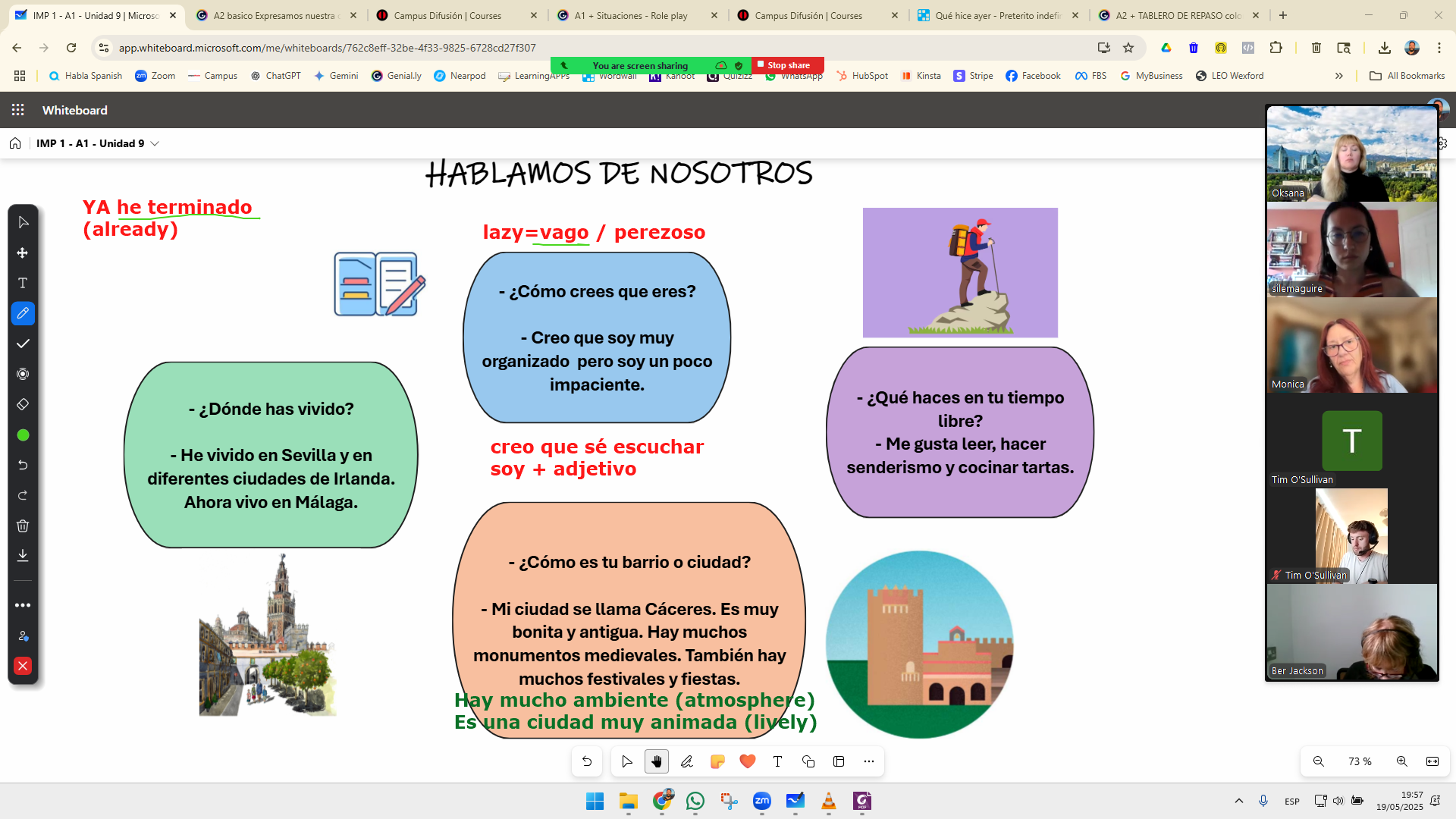Open Zoom from taskbar

click(762, 801)
